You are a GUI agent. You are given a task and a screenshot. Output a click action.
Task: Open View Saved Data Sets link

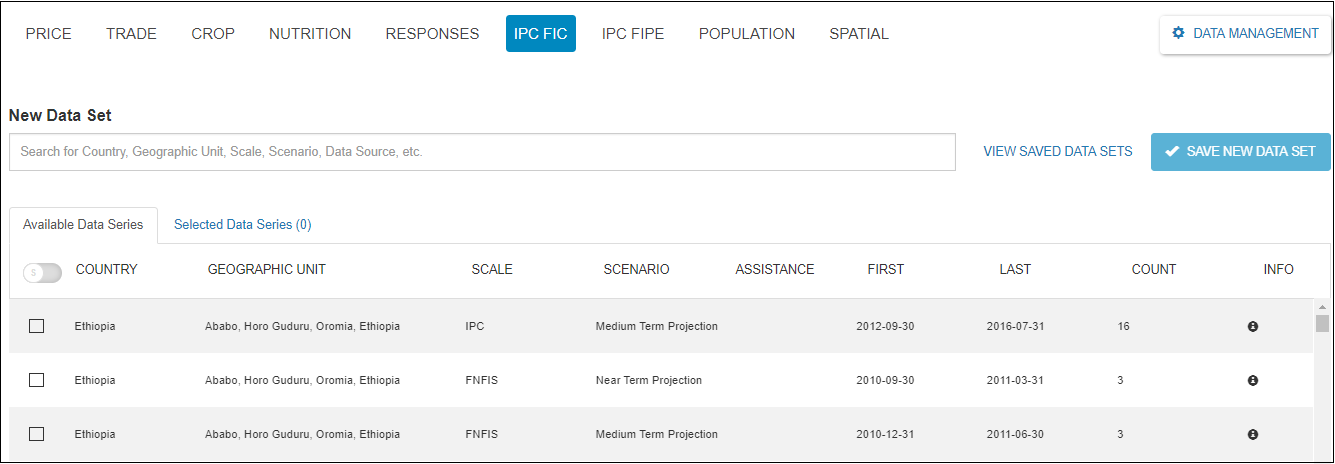pyautogui.click(x=1057, y=152)
